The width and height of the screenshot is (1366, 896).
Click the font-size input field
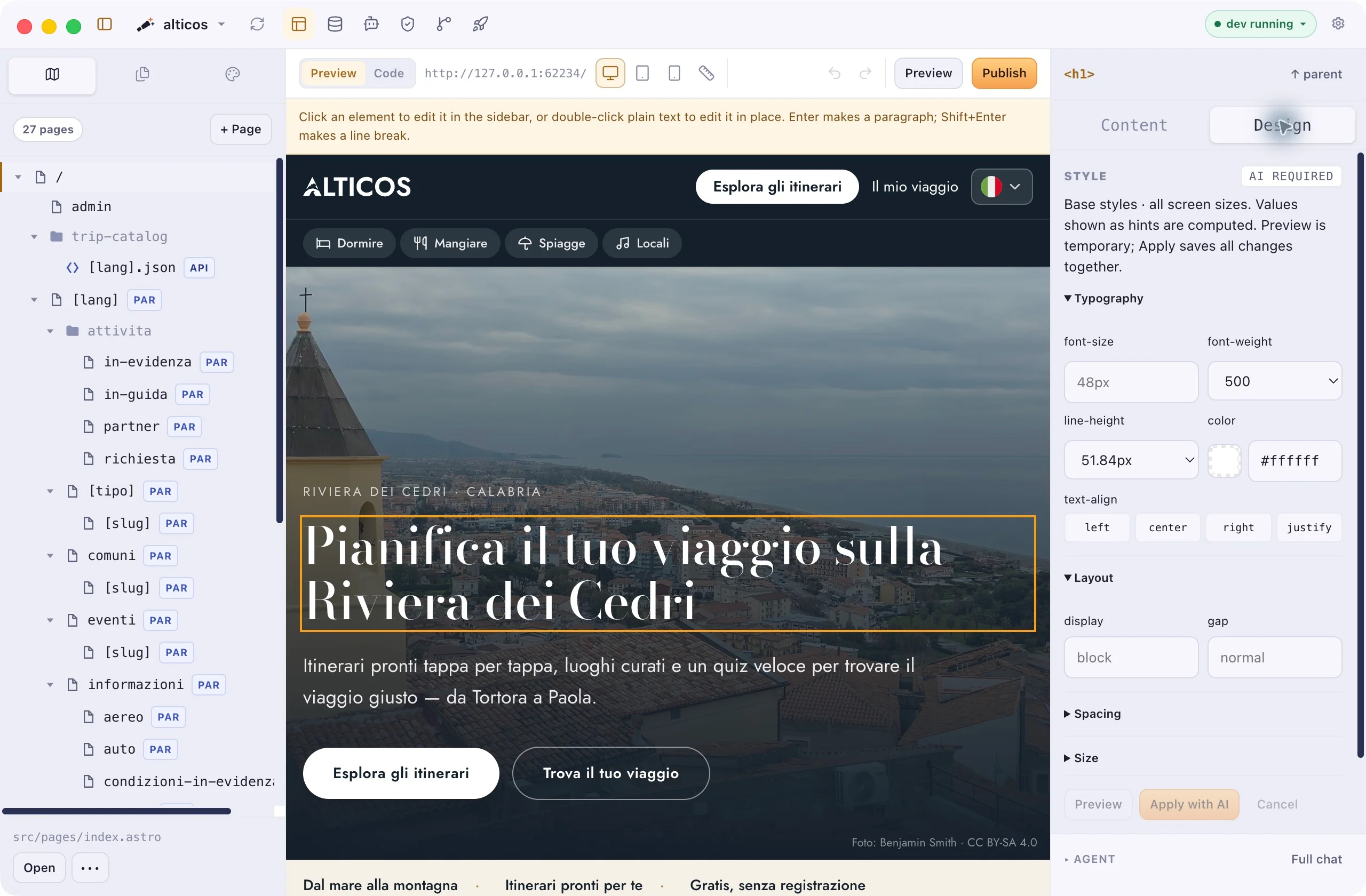1131,382
